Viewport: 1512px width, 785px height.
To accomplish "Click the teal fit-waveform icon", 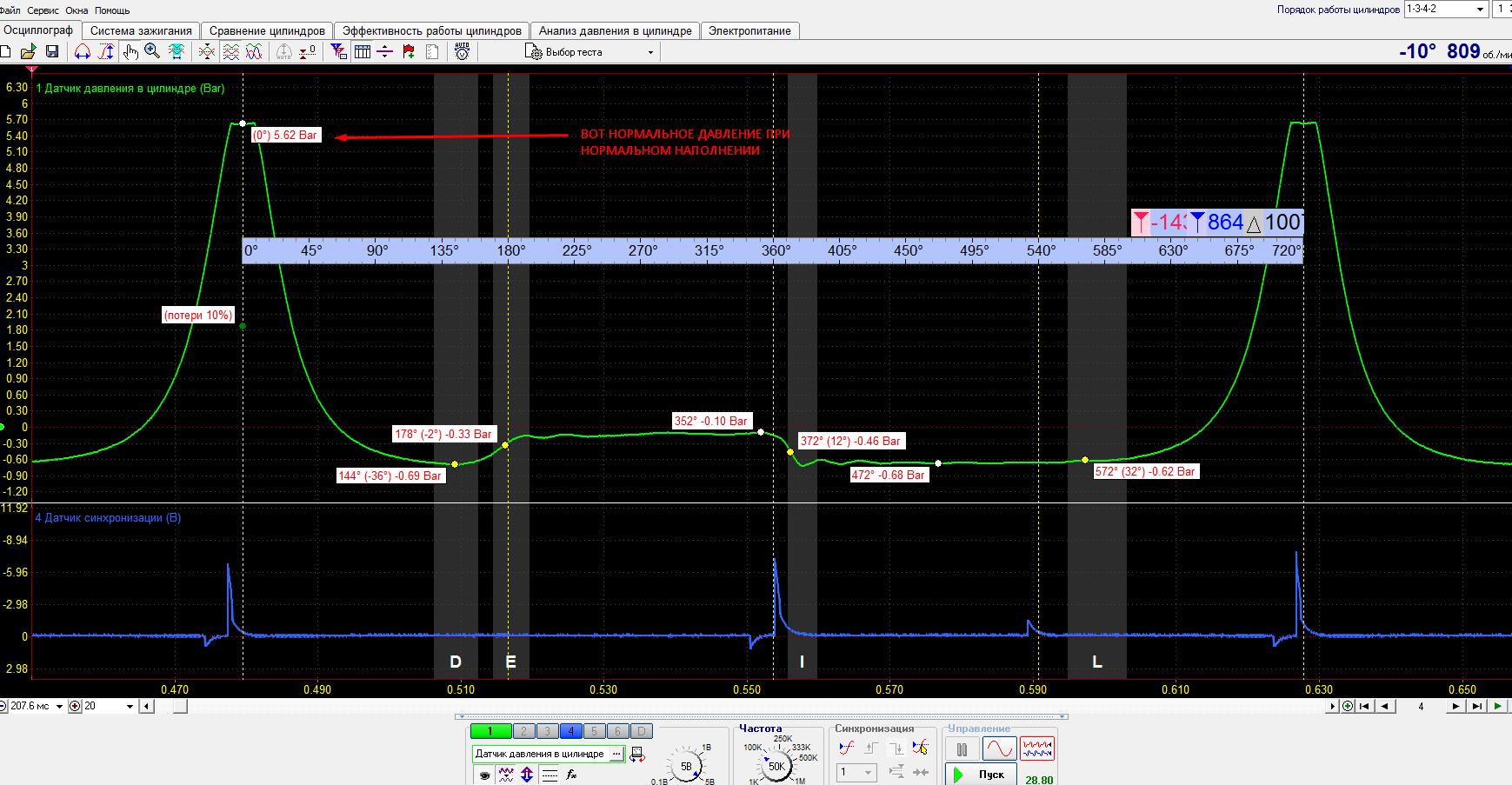I will (177, 52).
